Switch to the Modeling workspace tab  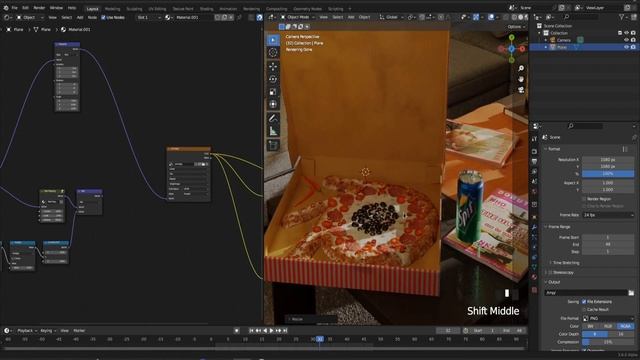(112, 9)
